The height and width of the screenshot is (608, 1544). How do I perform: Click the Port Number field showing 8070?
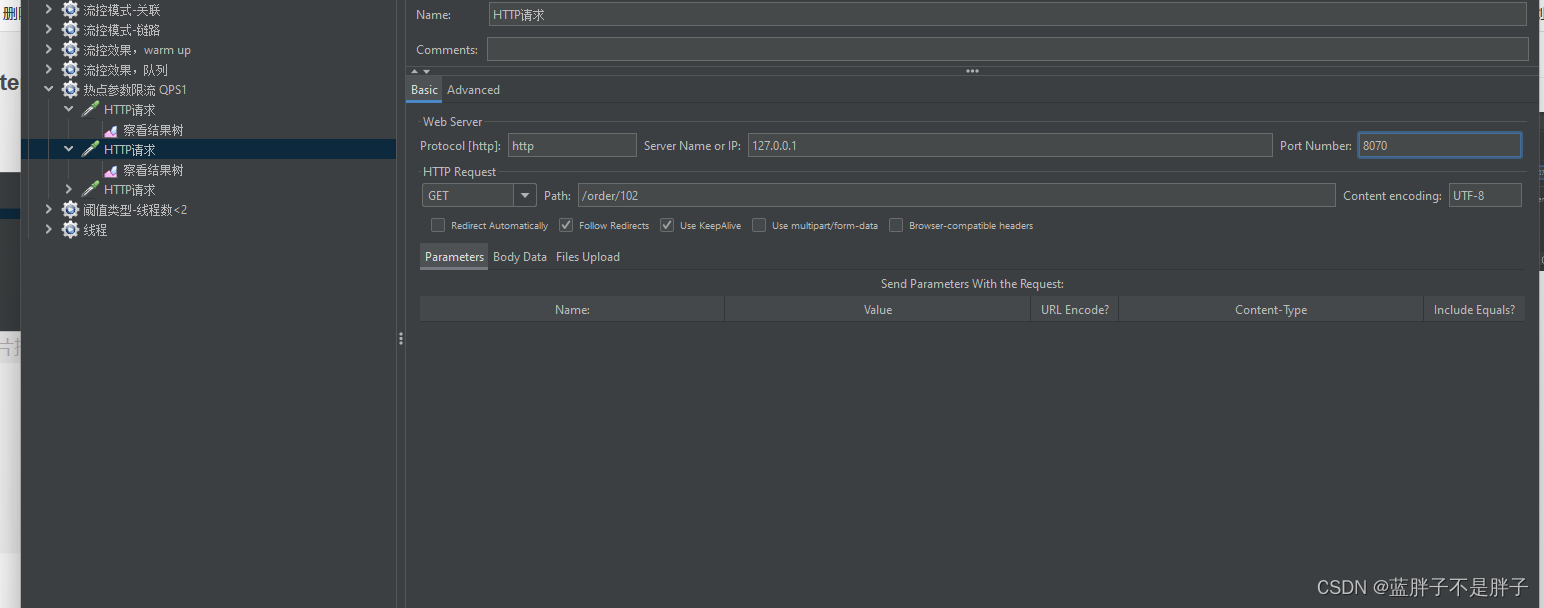[1440, 146]
